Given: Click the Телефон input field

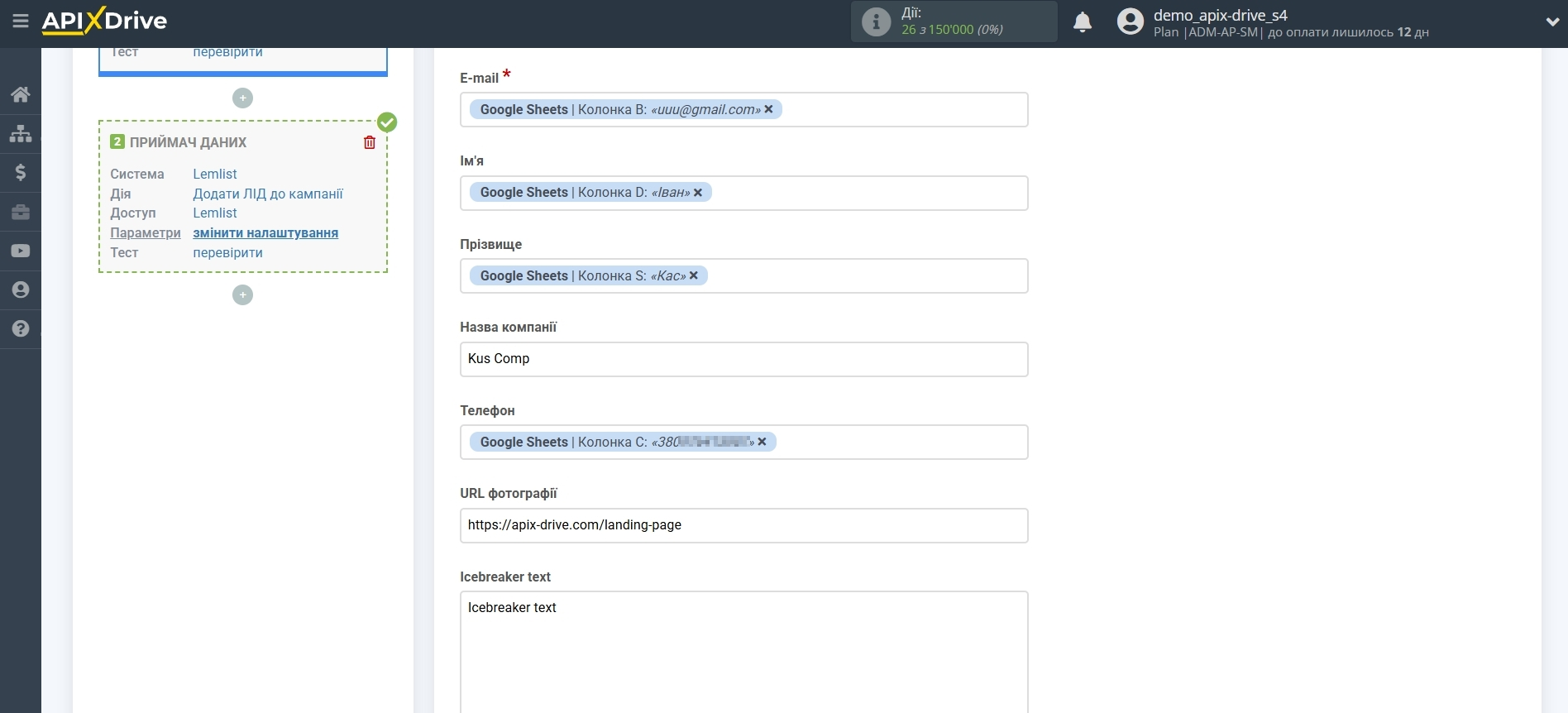Looking at the screenshot, I should pos(743,442).
